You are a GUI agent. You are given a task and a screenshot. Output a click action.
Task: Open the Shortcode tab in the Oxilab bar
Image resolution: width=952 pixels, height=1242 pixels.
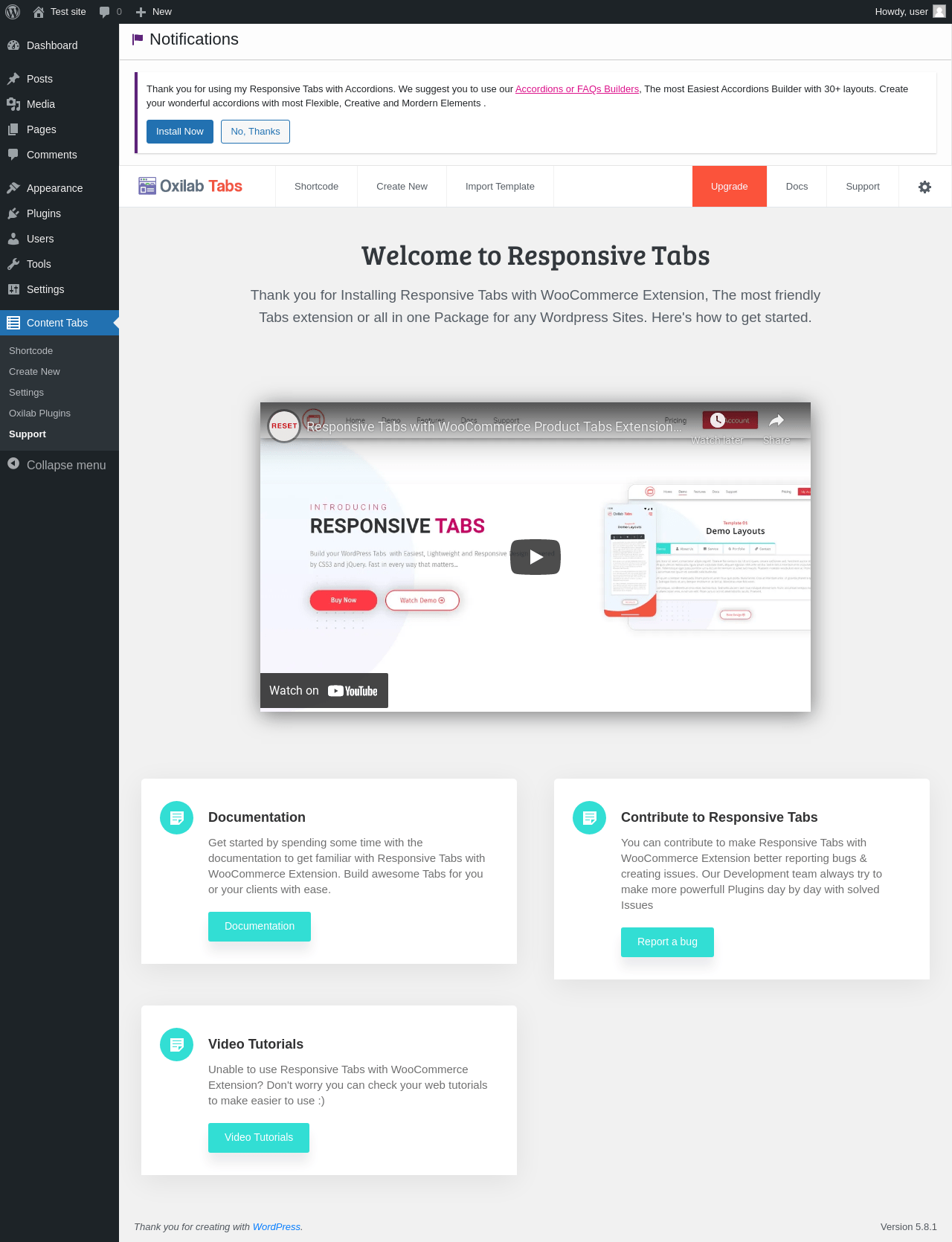tap(316, 187)
